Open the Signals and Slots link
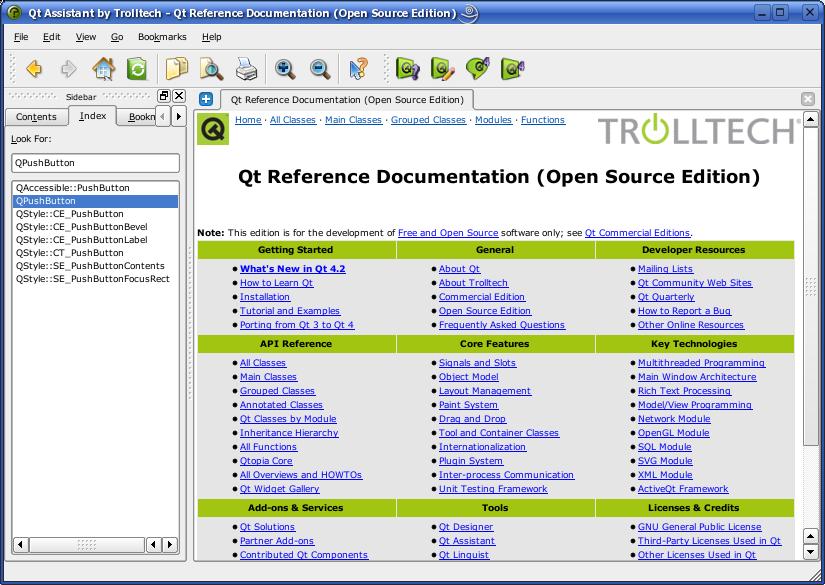 click(477, 363)
